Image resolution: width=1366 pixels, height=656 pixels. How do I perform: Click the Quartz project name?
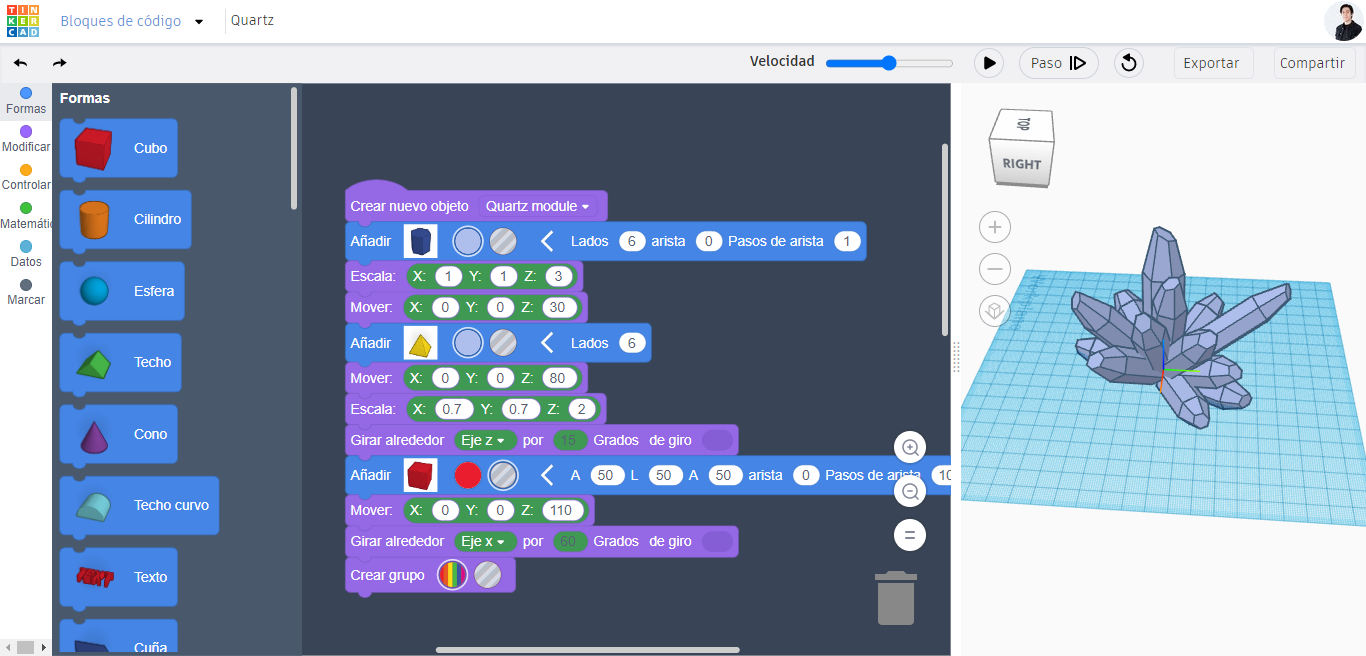[x=252, y=21]
